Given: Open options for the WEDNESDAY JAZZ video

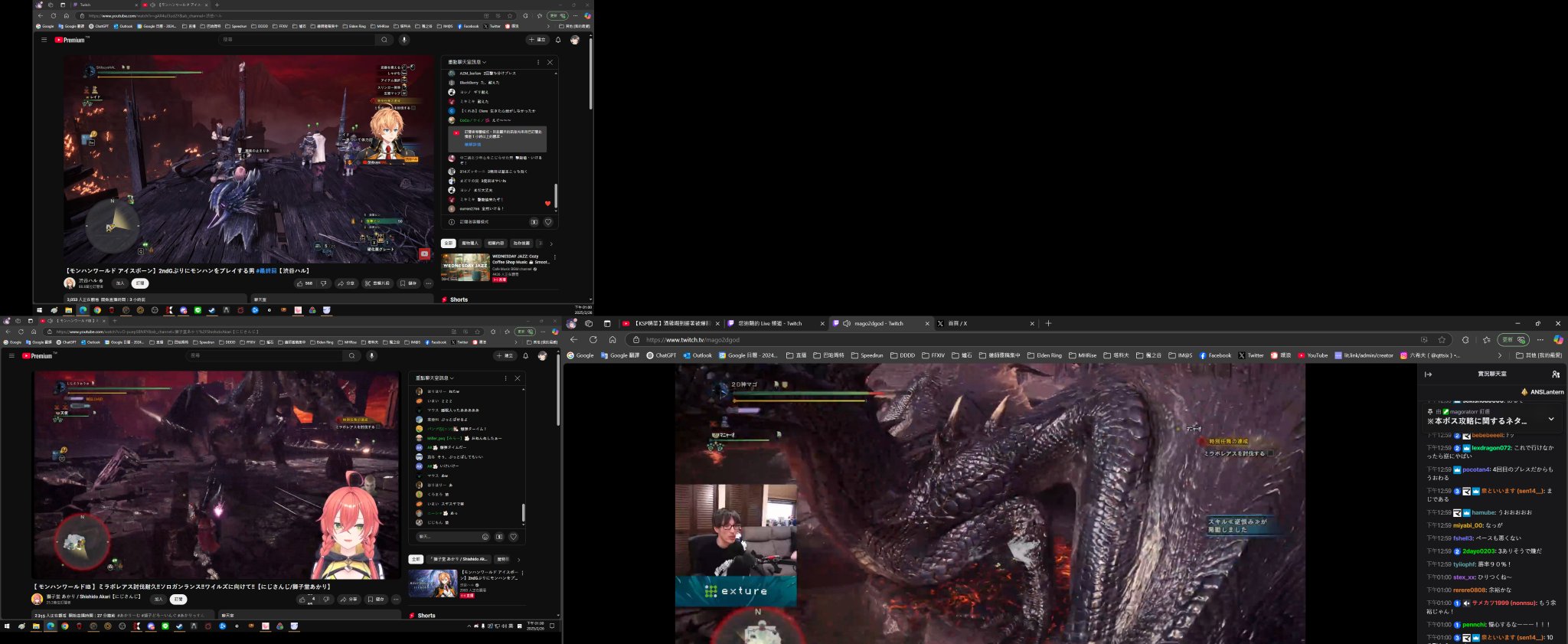Looking at the screenshot, I should tap(554, 257).
